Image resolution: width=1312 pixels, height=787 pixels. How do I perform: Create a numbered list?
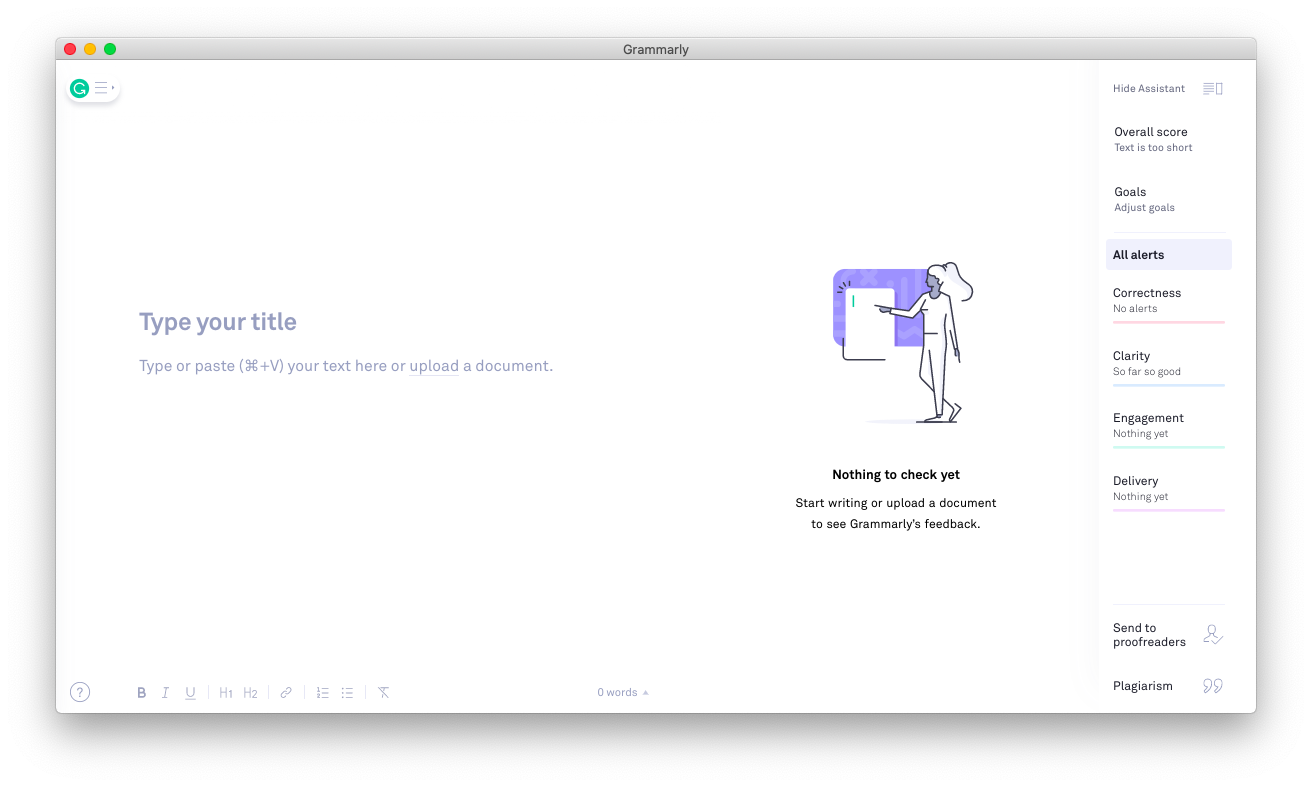click(x=323, y=692)
